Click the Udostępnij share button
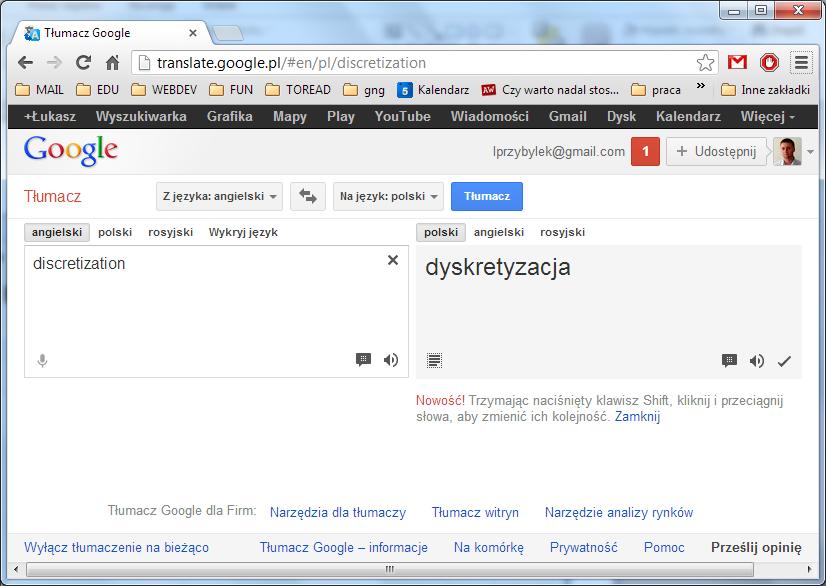Screen dimensions: 826x586 [x=716, y=152]
